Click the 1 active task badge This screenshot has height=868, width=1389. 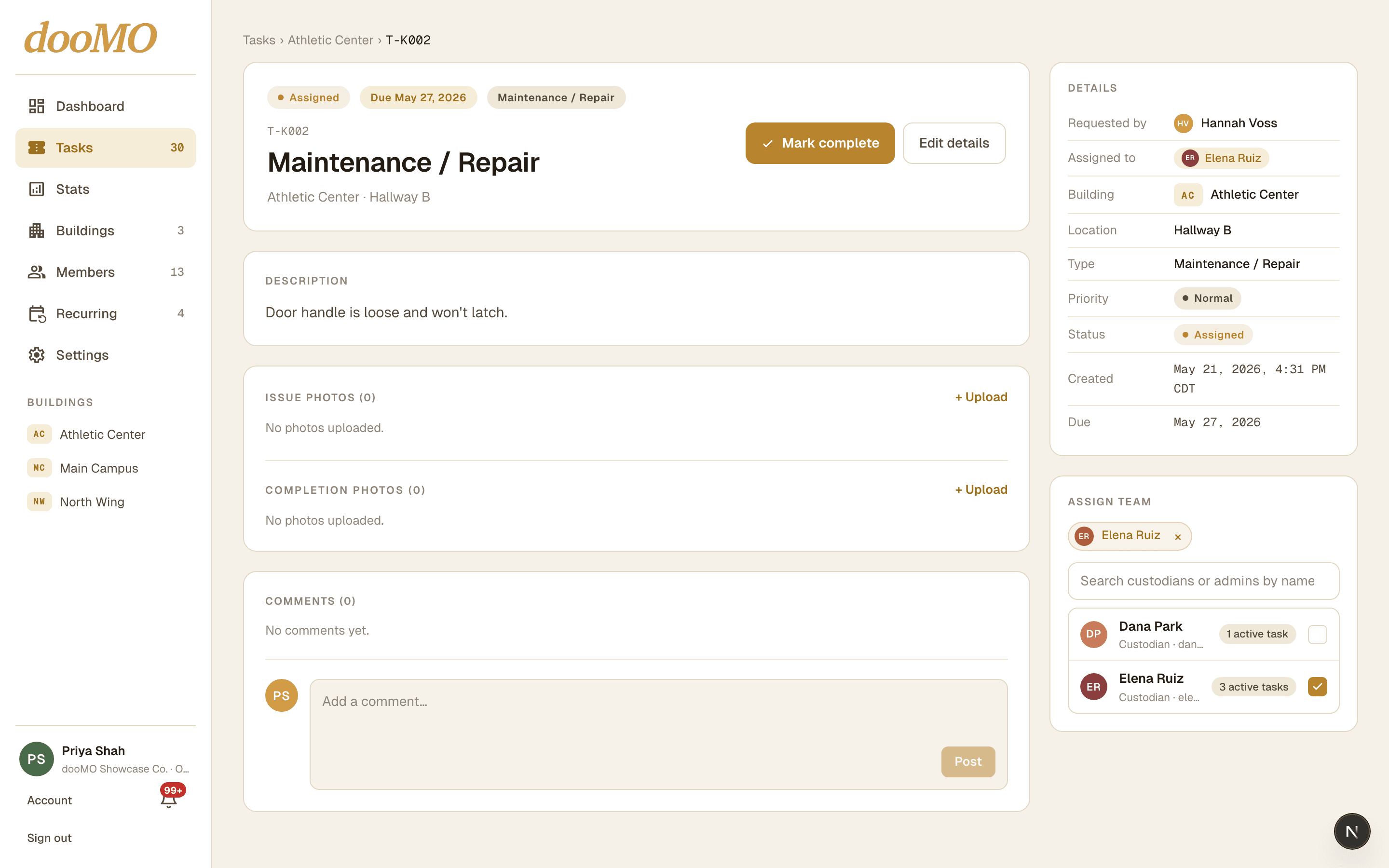point(1257,634)
